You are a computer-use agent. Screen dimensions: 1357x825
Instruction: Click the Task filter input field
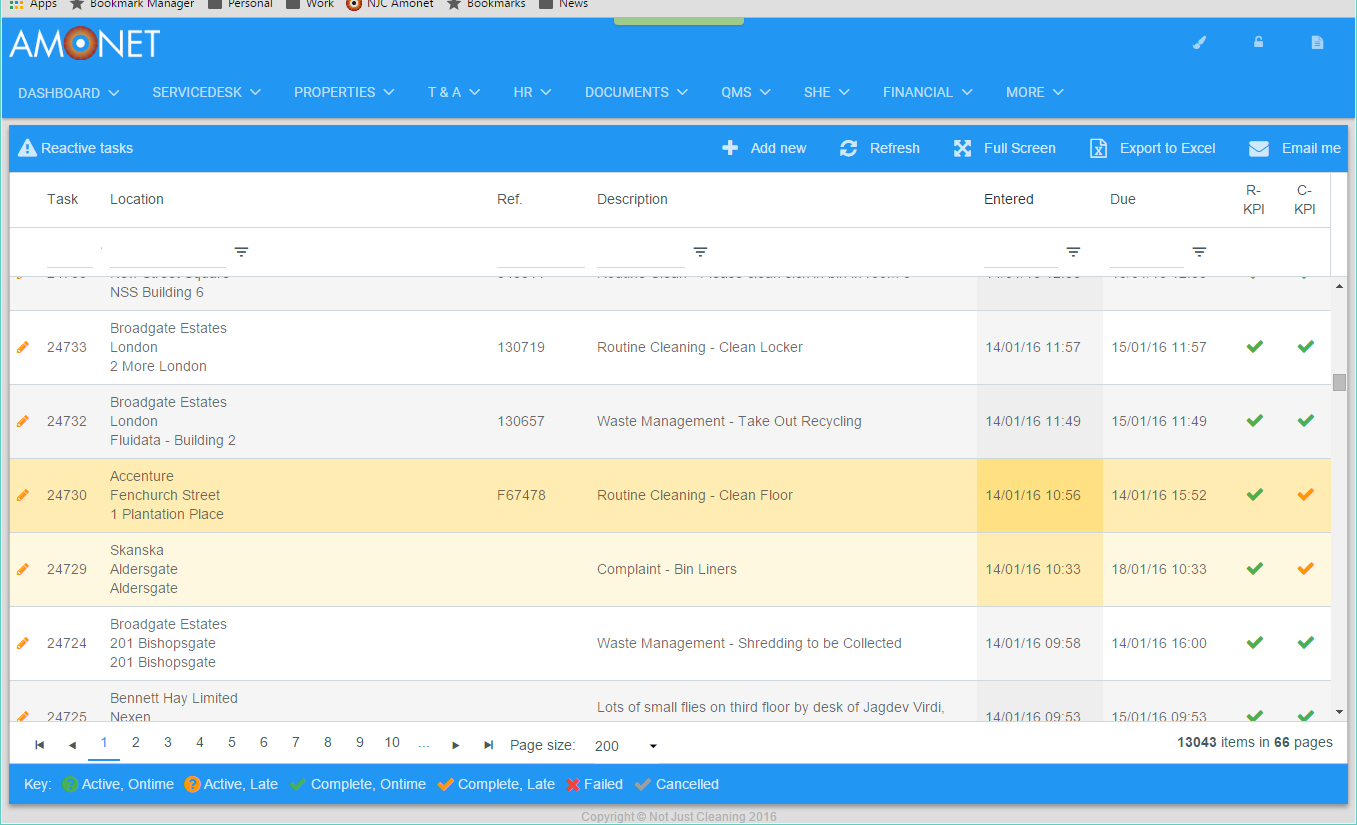tap(69, 253)
